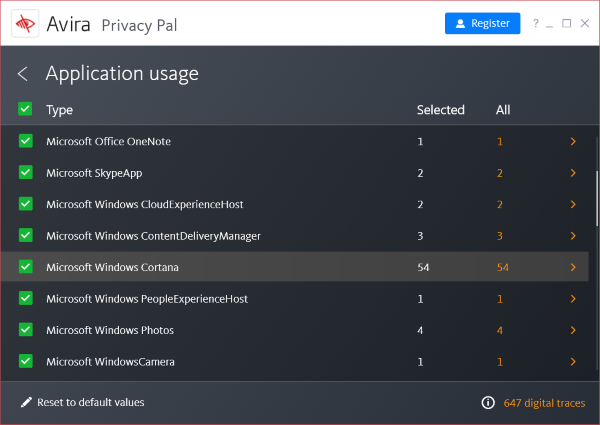Click the info icon near digital traces
The width and height of the screenshot is (600, 425).
pyautogui.click(x=488, y=402)
